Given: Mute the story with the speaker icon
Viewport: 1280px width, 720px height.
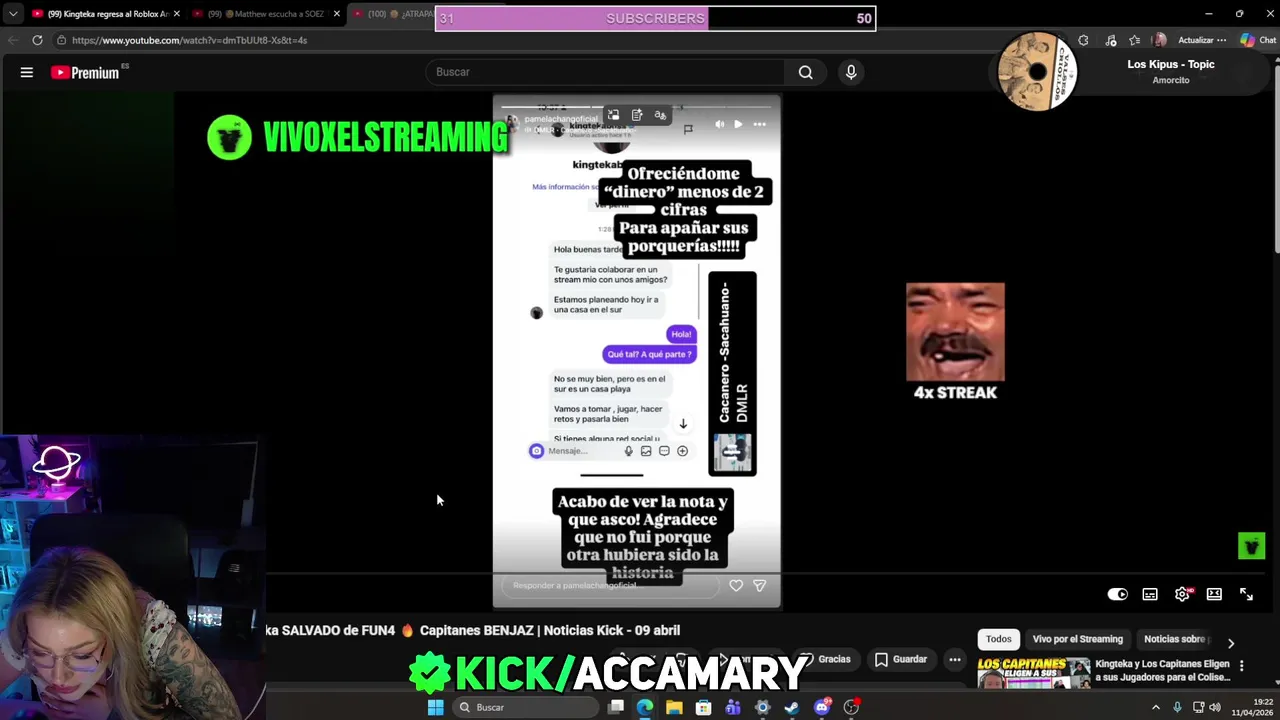Looking at the screenshot, I should click(x=719, y=124).
